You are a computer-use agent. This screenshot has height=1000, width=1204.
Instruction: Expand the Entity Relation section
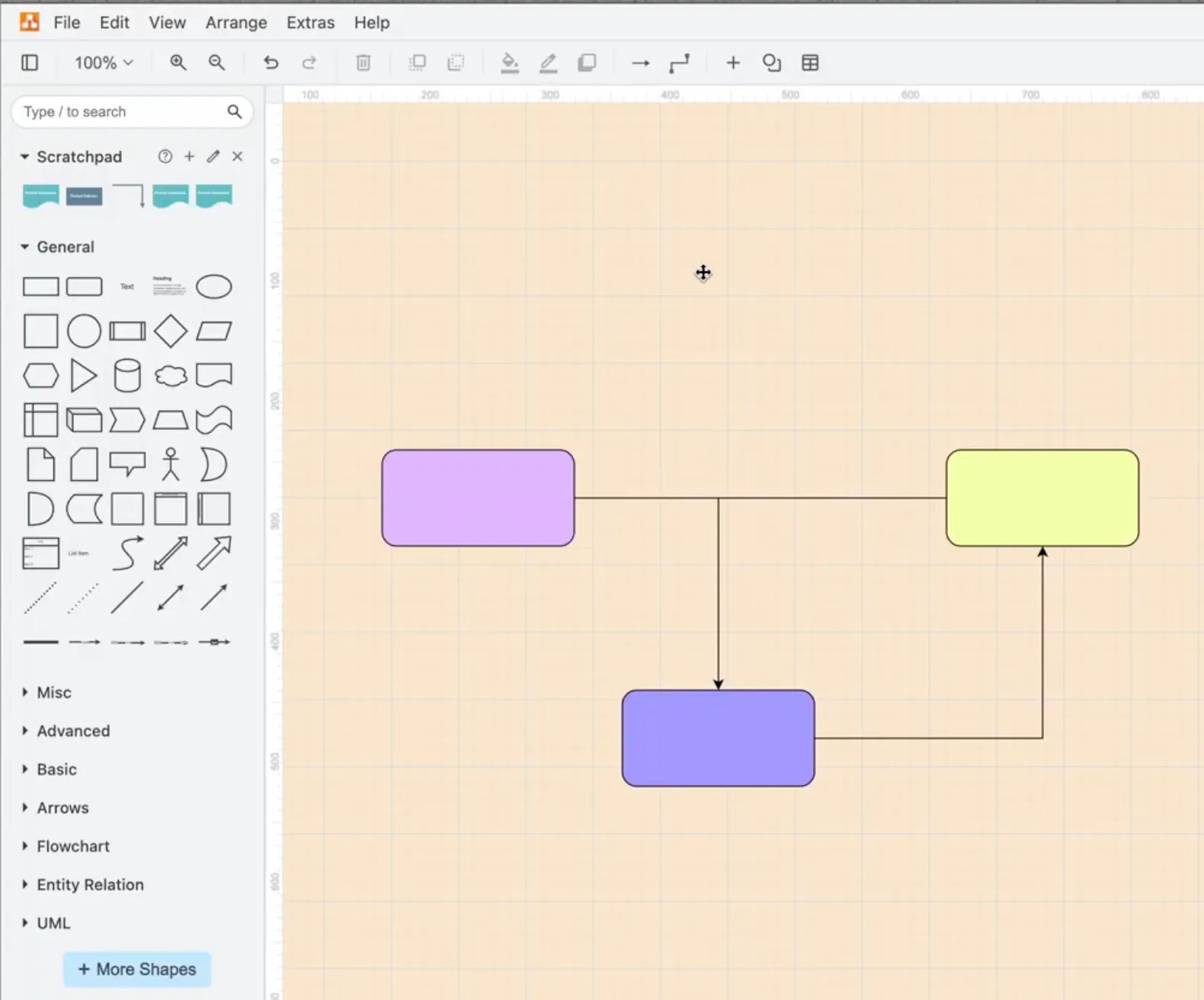coord(90,885)
